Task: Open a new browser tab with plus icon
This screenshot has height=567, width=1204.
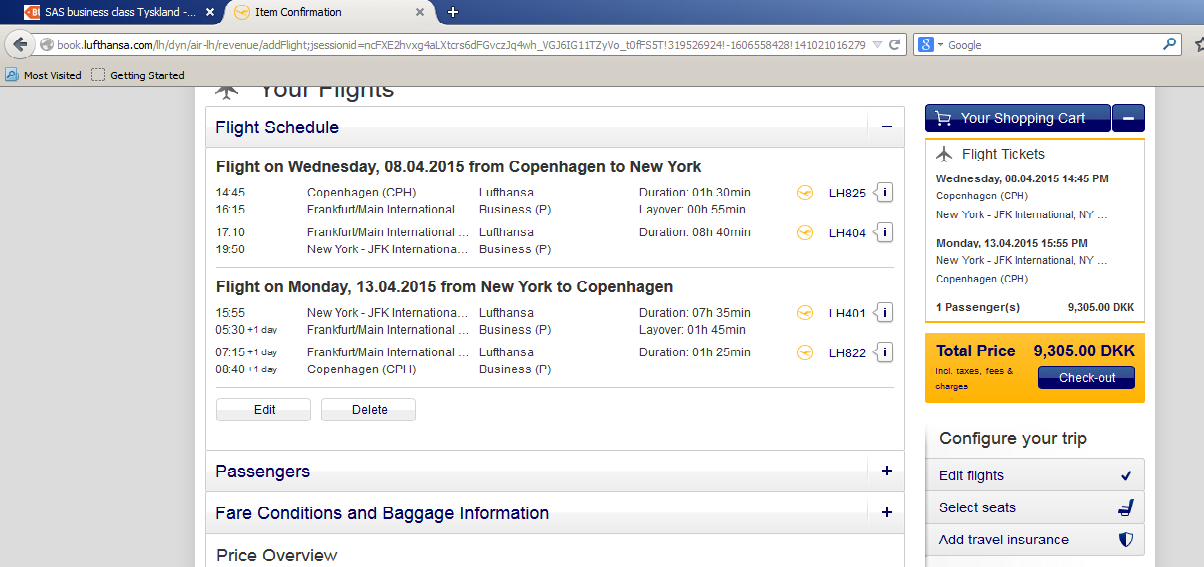Action: point(453,12)
